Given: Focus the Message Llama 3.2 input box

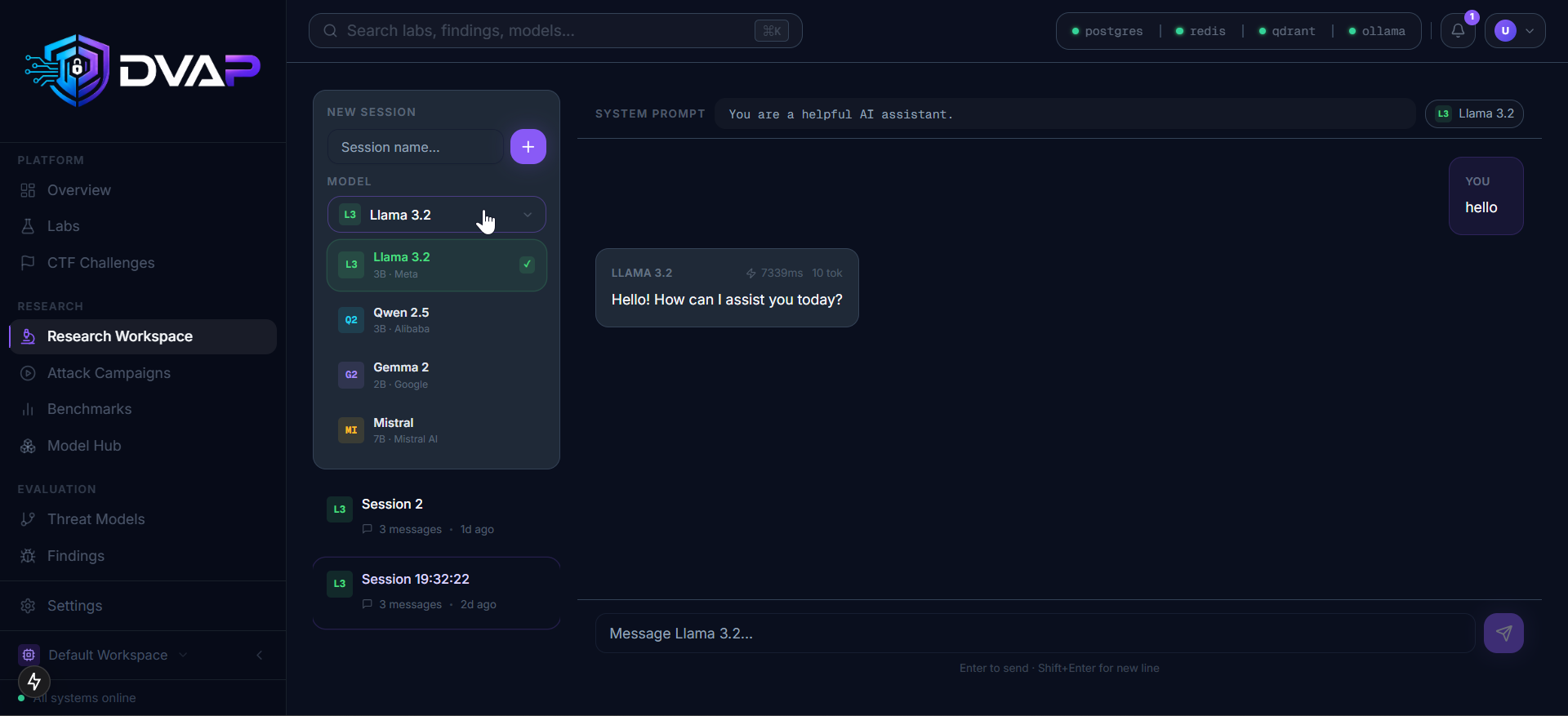Looking at the screenshot, I should (1035, 634).
